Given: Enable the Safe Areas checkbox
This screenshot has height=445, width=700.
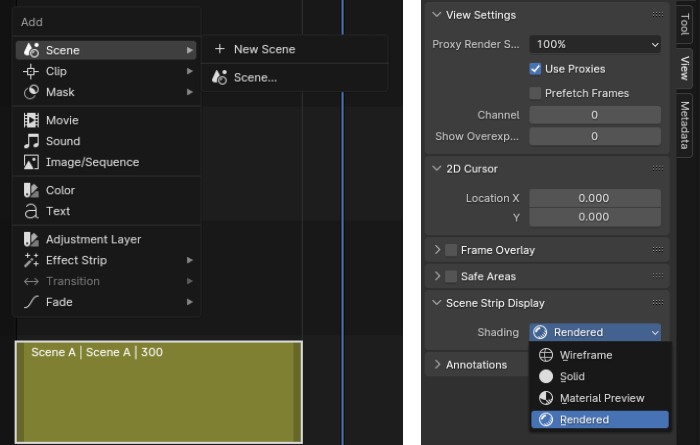Looking at the screenshot, I should pos(451,276).
